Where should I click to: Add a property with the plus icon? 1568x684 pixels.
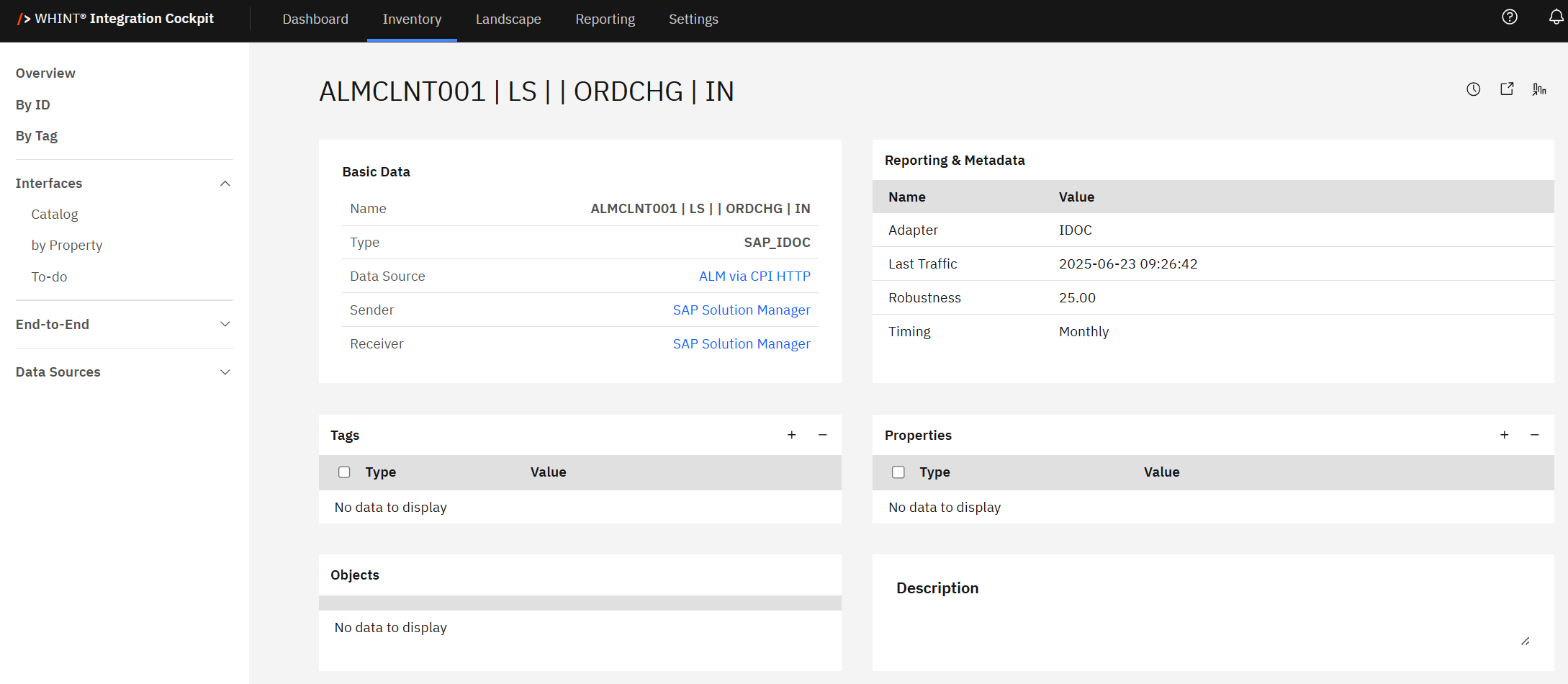point(1505,435)
